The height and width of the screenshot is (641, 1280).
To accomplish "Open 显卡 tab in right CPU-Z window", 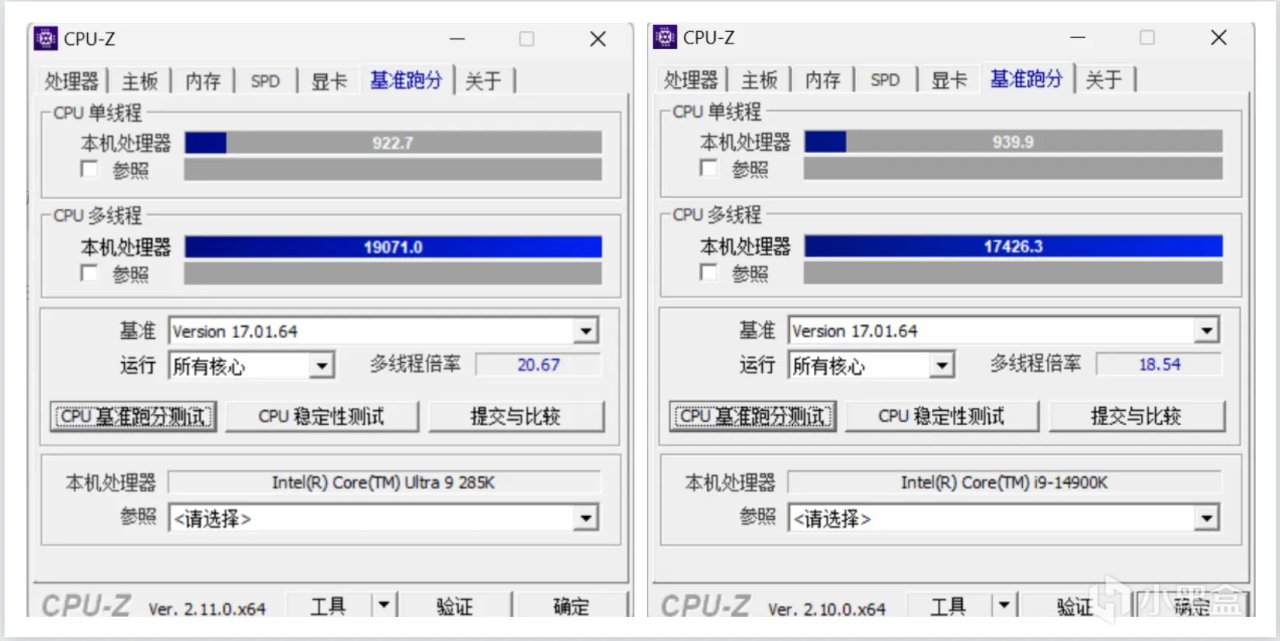I will click(948, 80).
